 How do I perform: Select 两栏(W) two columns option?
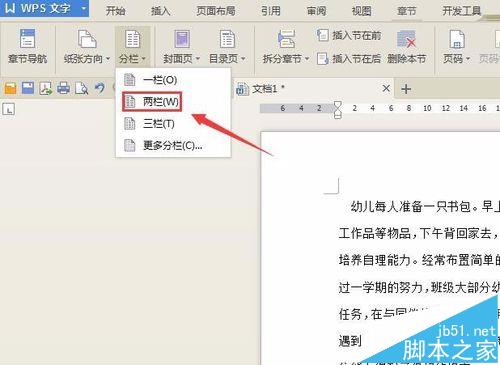click(173, 102)
